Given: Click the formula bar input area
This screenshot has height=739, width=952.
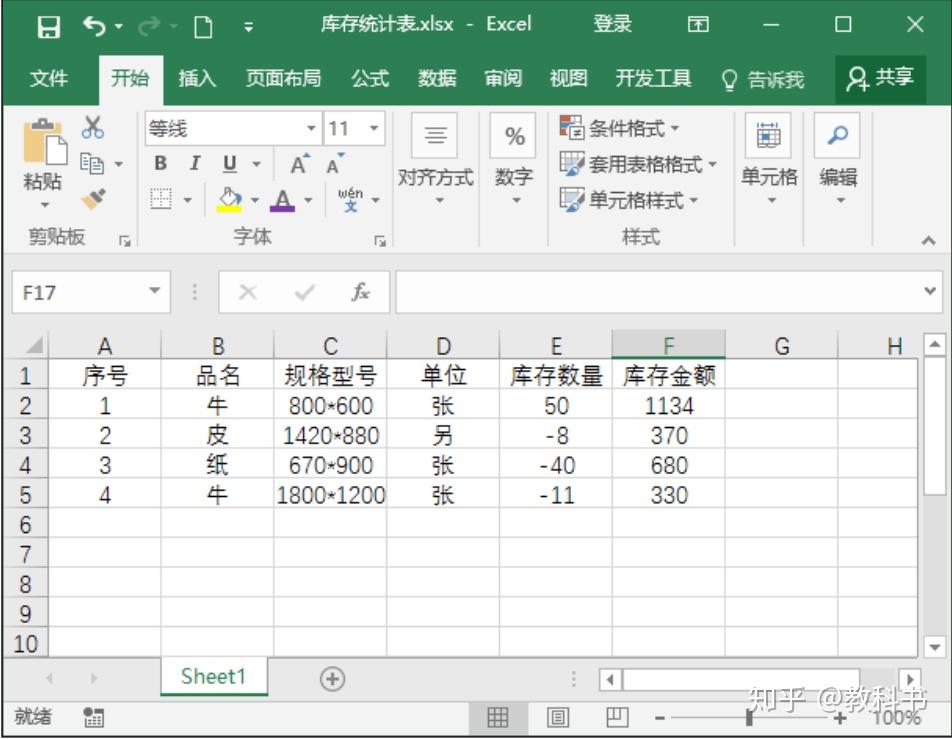Looking at the screenshot, I should click(658, 292).
